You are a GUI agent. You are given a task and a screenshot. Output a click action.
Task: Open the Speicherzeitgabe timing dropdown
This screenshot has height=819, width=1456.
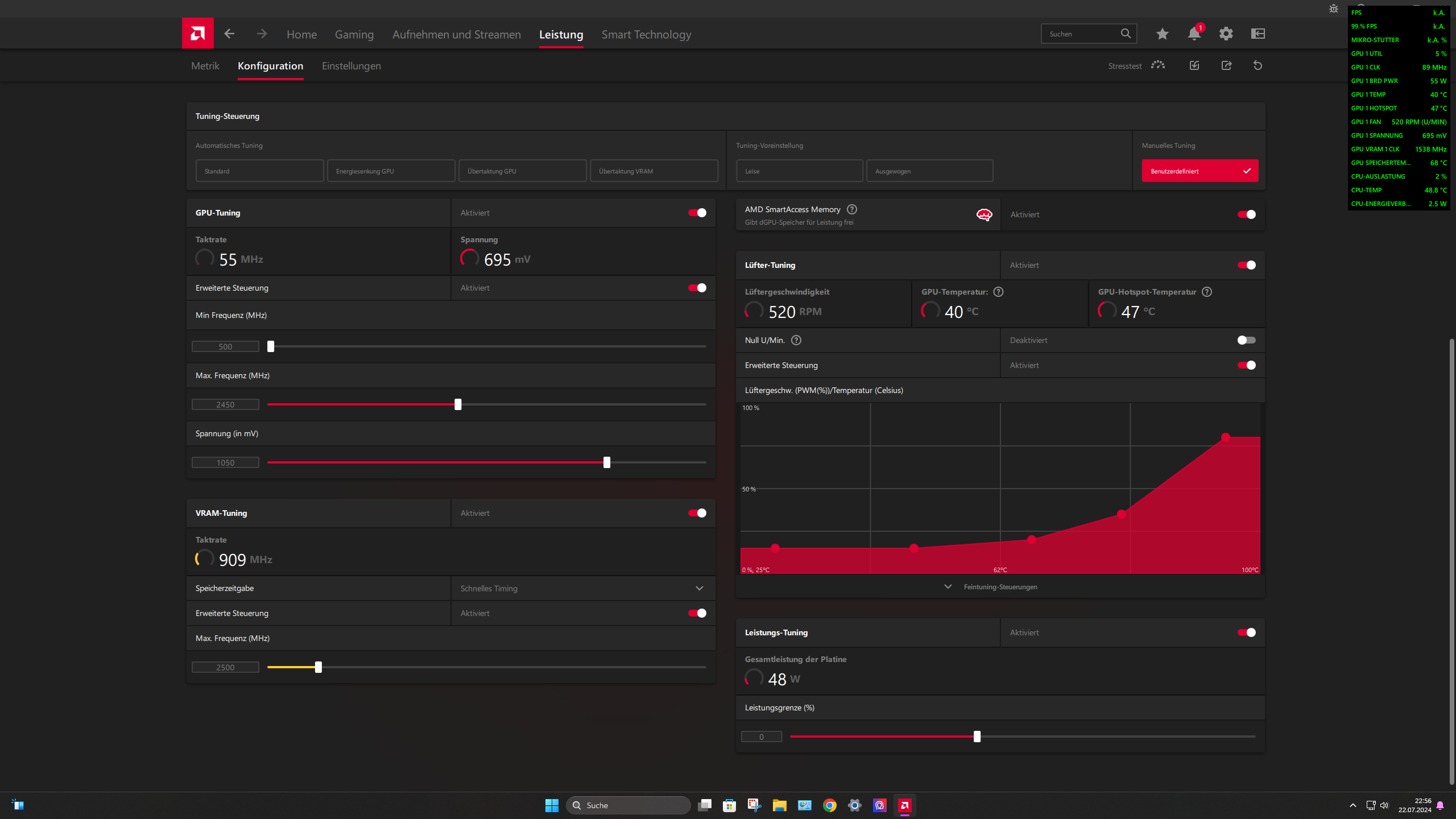pyautogui.click(x=582, y=588)
